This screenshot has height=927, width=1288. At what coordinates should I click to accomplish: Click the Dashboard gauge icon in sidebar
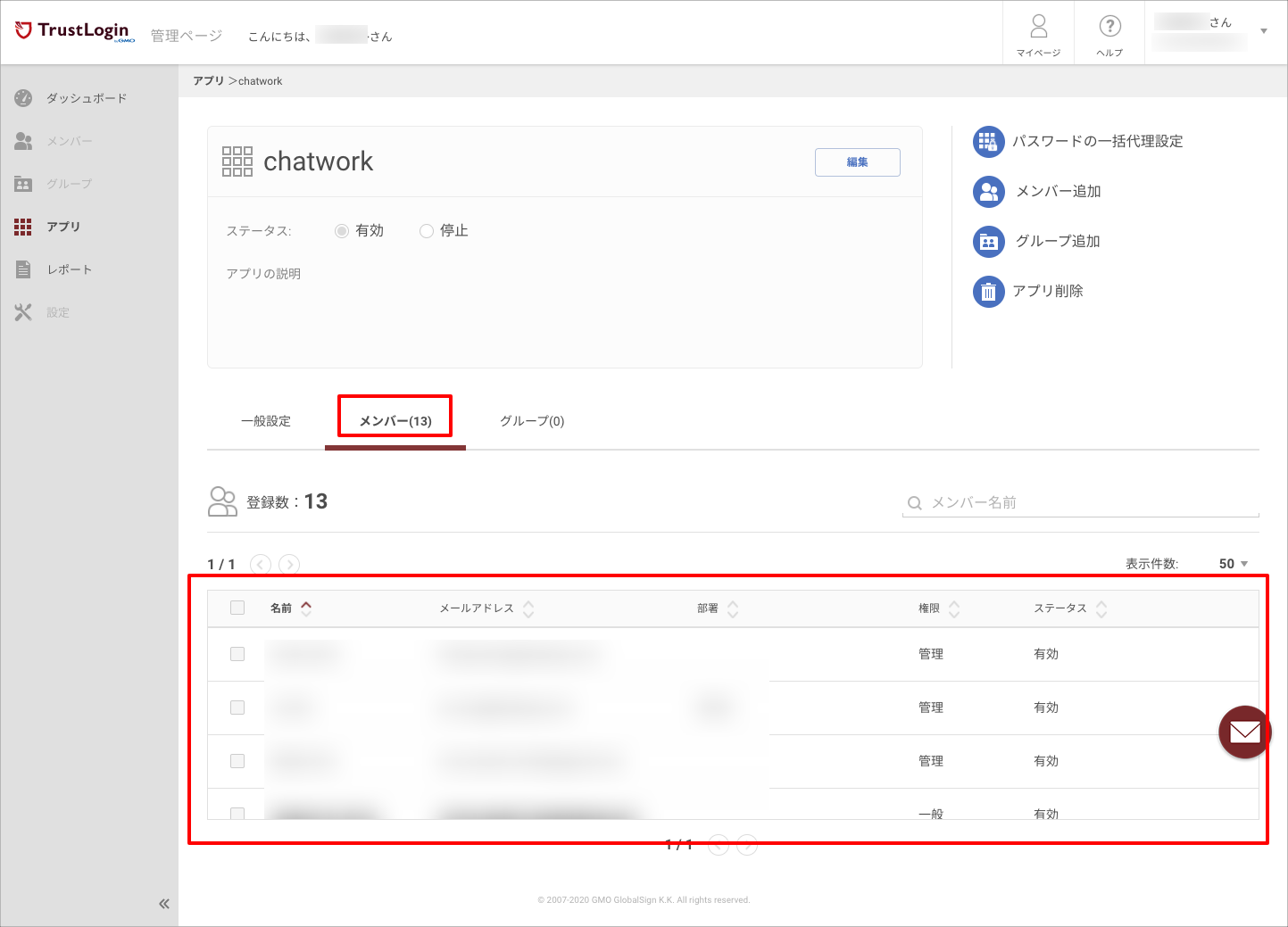coord(23,98)
